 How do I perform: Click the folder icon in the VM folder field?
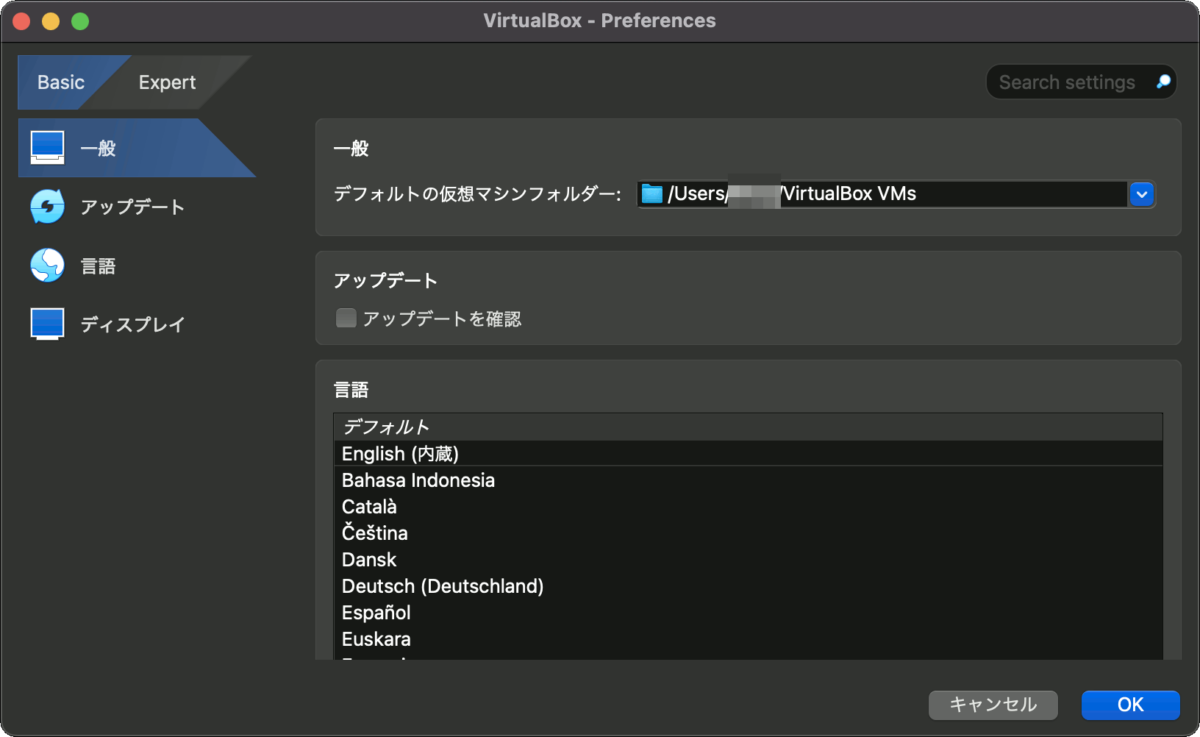click(x=652, y=194)
